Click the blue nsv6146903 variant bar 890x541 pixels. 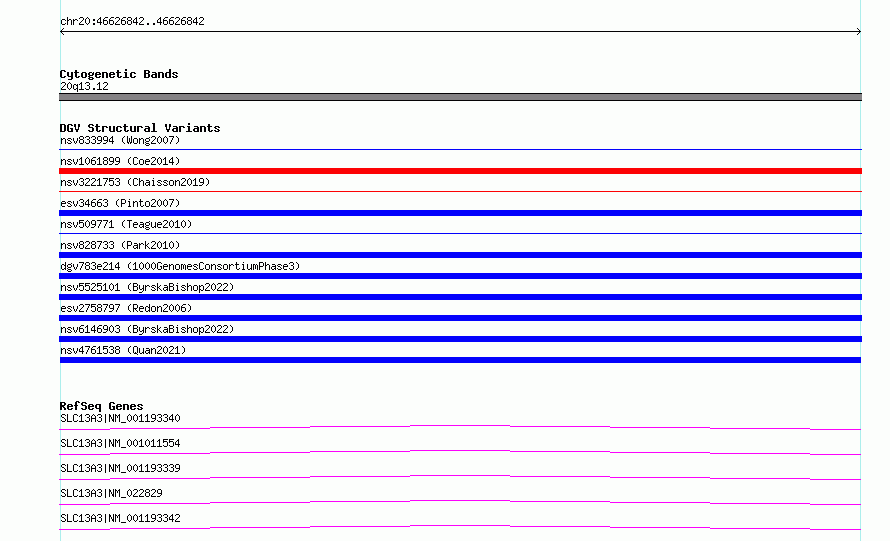(x=460, y=339)
